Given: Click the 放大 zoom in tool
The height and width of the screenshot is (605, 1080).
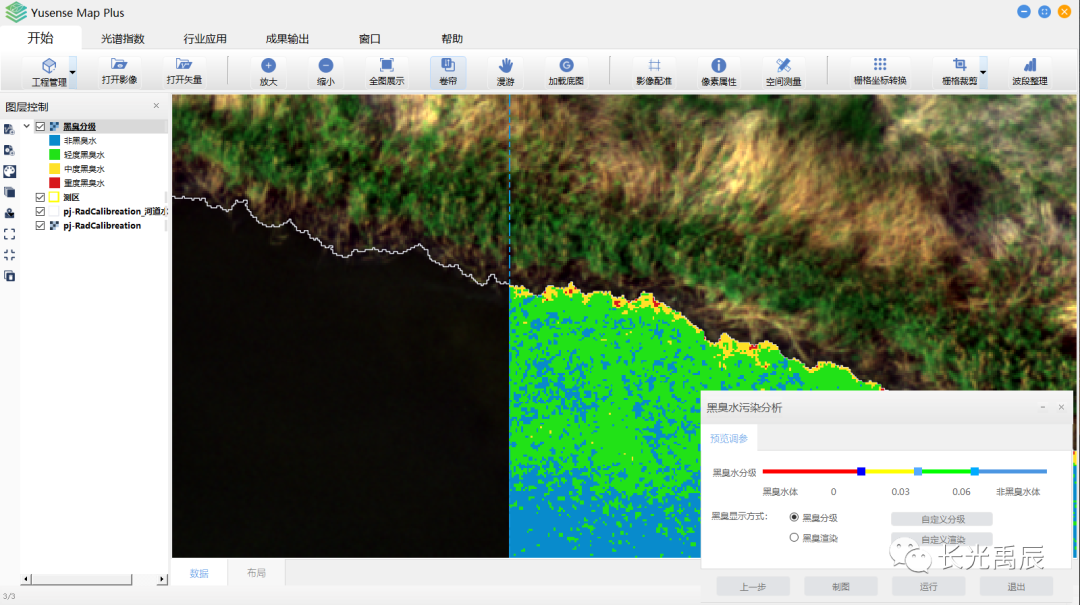Looking at the screenshot, I should pyautogui.click(x=267, y=71).
